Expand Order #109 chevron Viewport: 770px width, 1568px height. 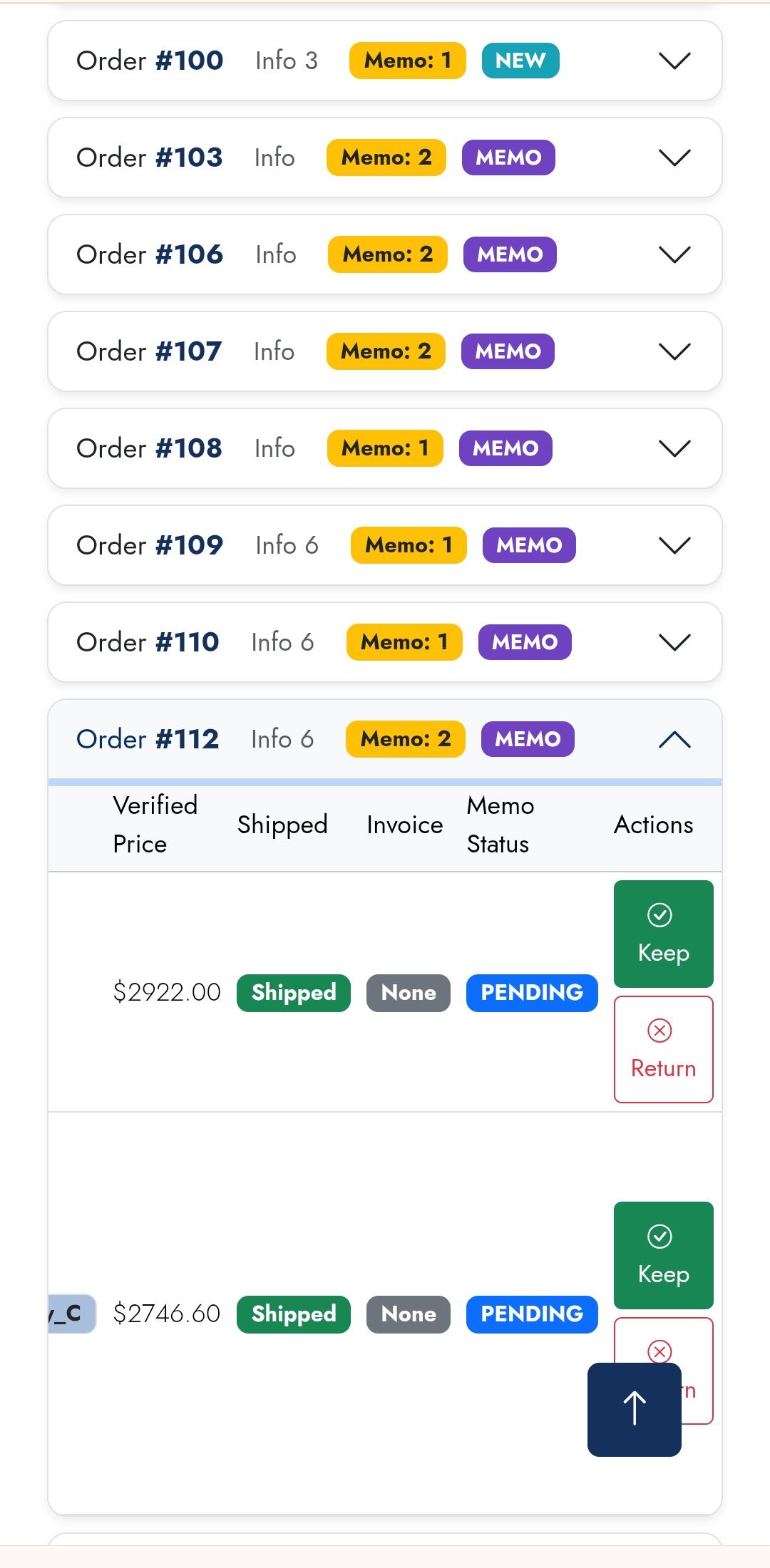tap(674, 545)
